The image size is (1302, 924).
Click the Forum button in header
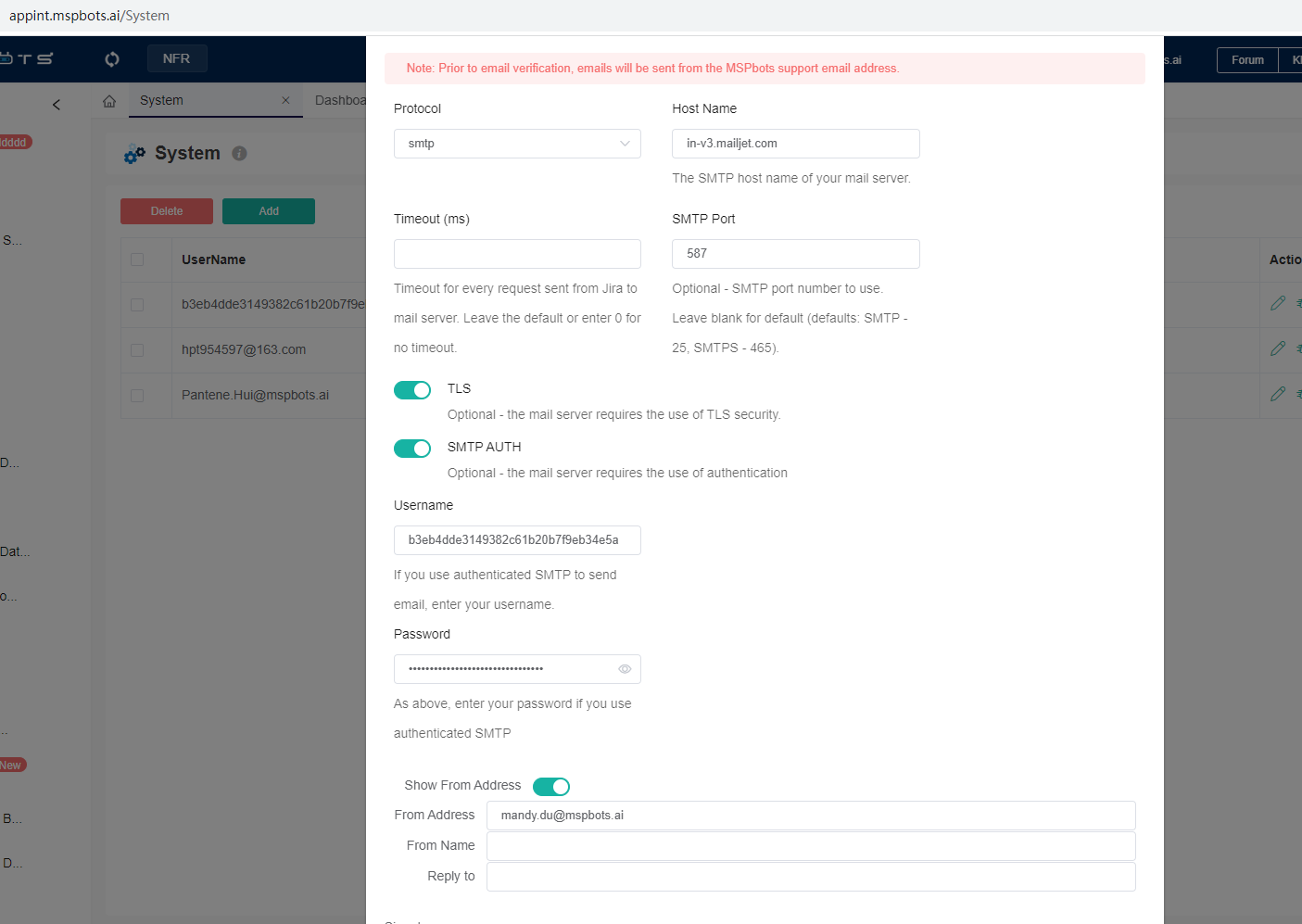[x=1246, y=60]
